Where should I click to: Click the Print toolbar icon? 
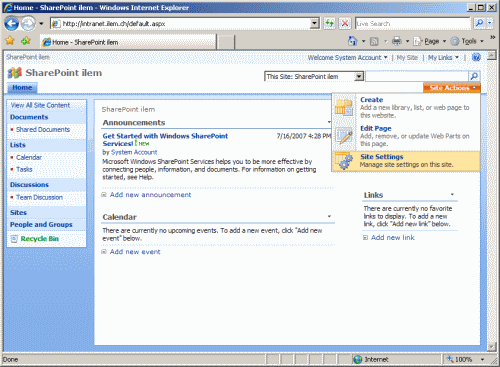(x=397, y=41)
